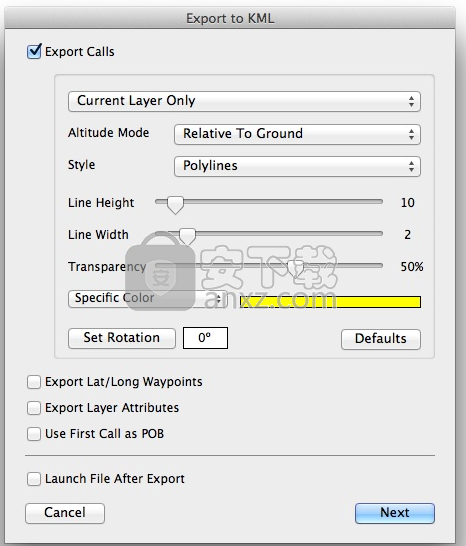466x546 pixels.
Task: Uncheck the Export Calls checkbox
Action: pos(34,52)
